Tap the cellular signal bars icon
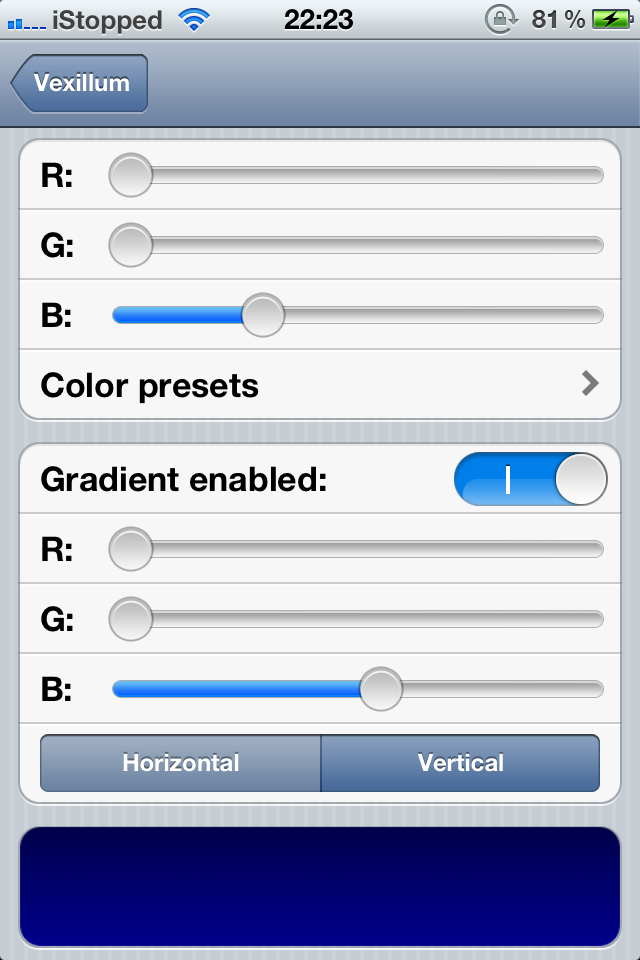Screen dimensions: 640x960 pos(26,24)
